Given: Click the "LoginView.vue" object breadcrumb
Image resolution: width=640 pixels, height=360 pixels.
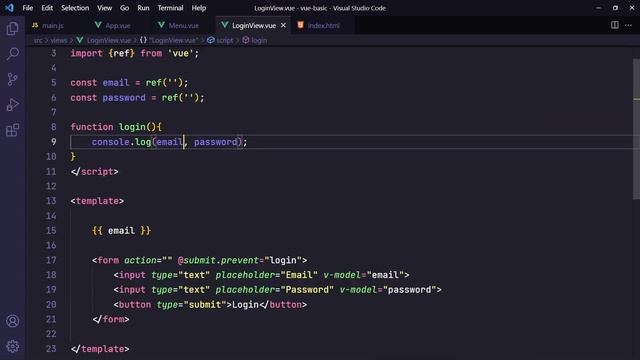Looking at the screenshot, I should tap(173, 40).
